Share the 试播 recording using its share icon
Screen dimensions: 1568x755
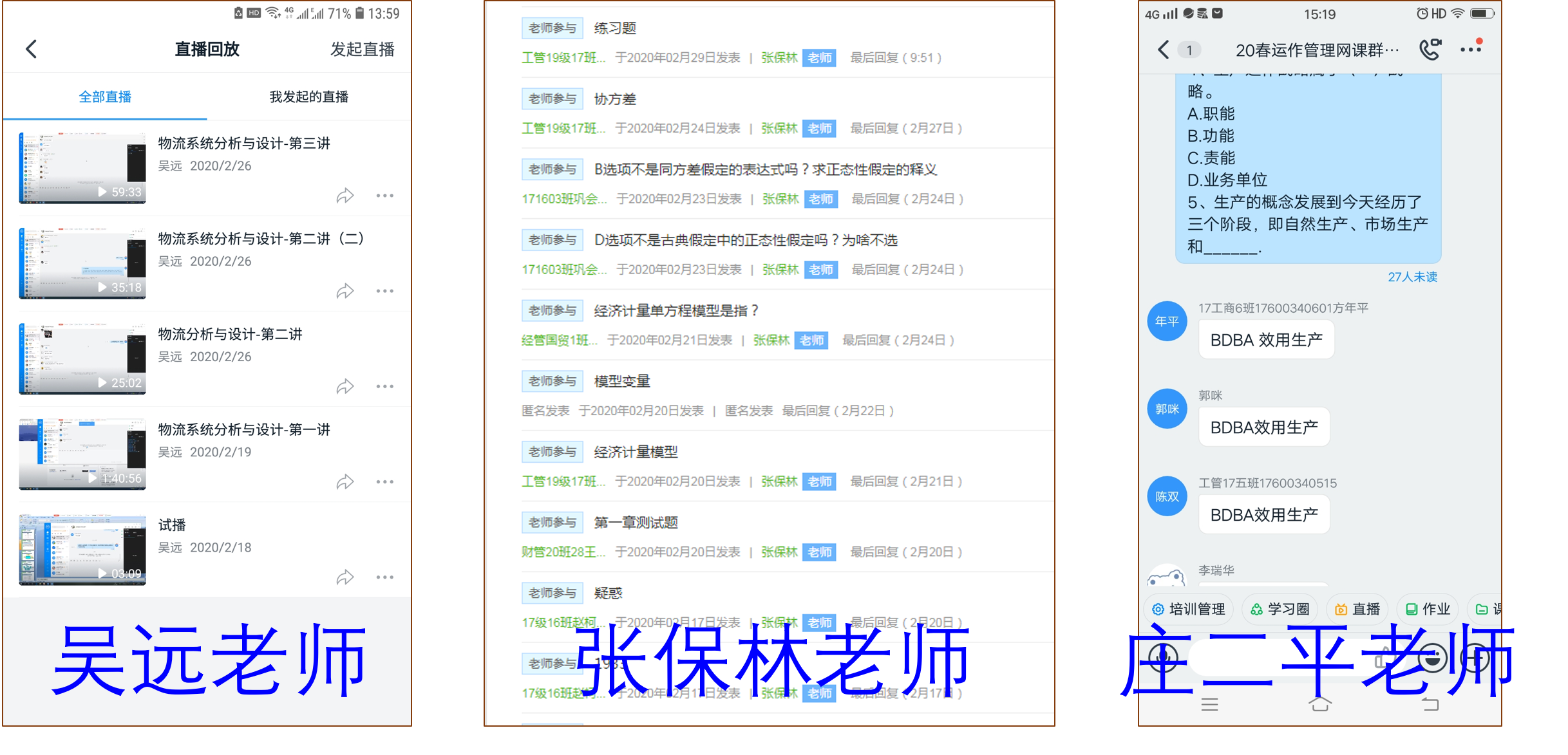(345, 577)
